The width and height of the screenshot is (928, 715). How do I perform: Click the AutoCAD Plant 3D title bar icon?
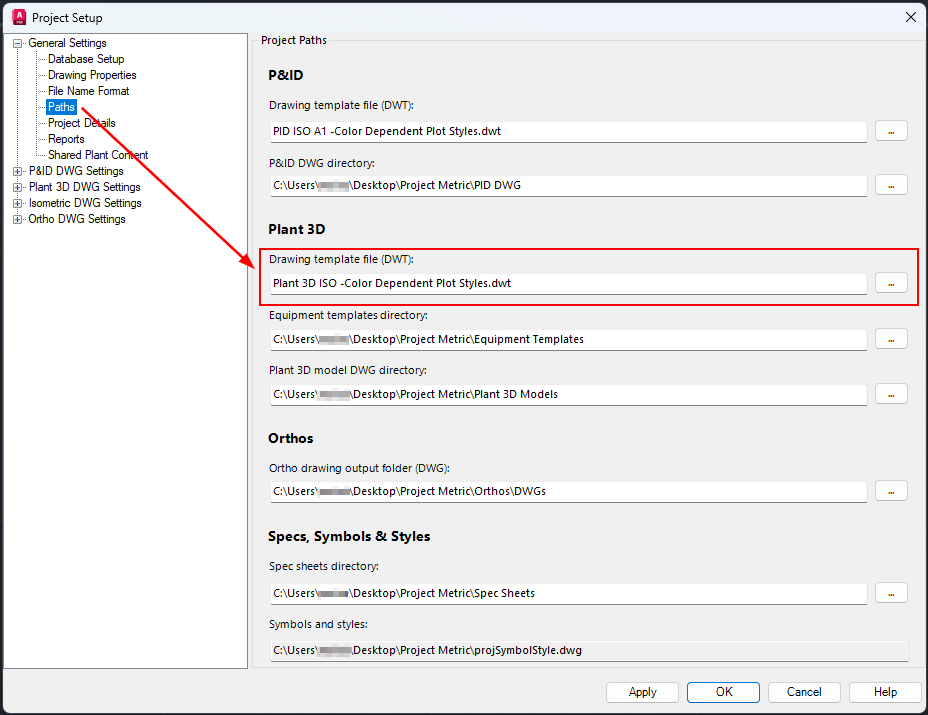(19, 17)
